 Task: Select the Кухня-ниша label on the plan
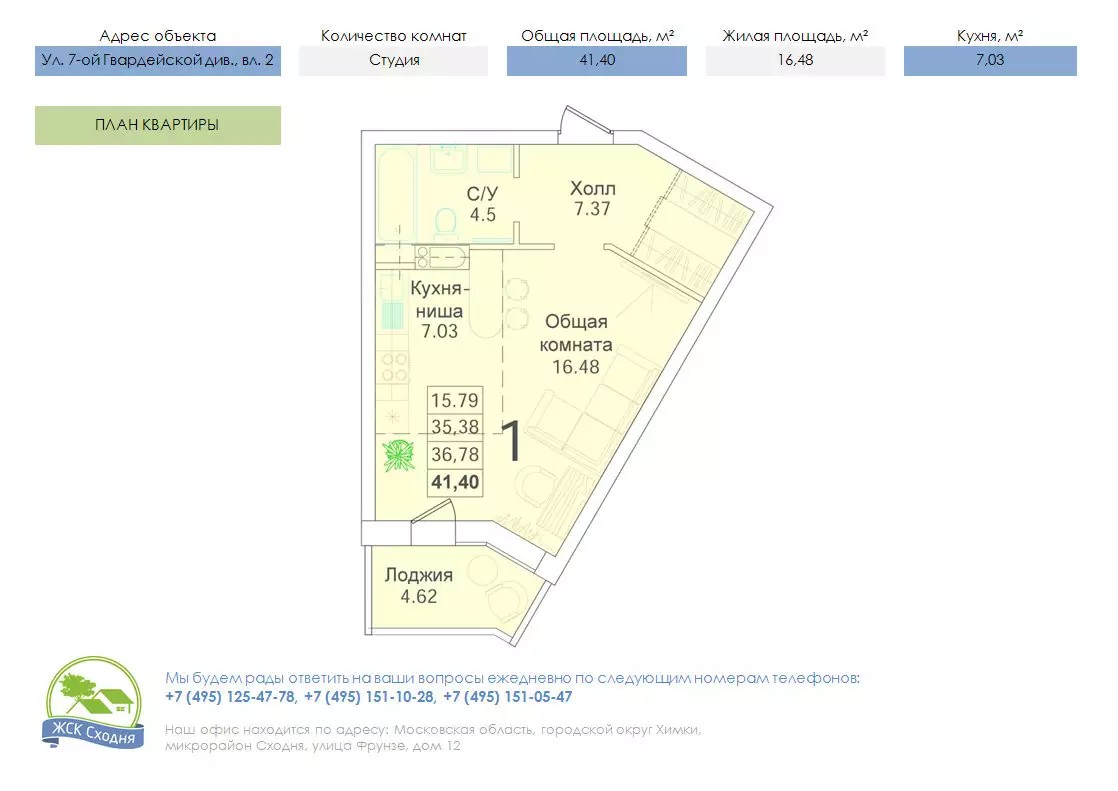(439, 300)
